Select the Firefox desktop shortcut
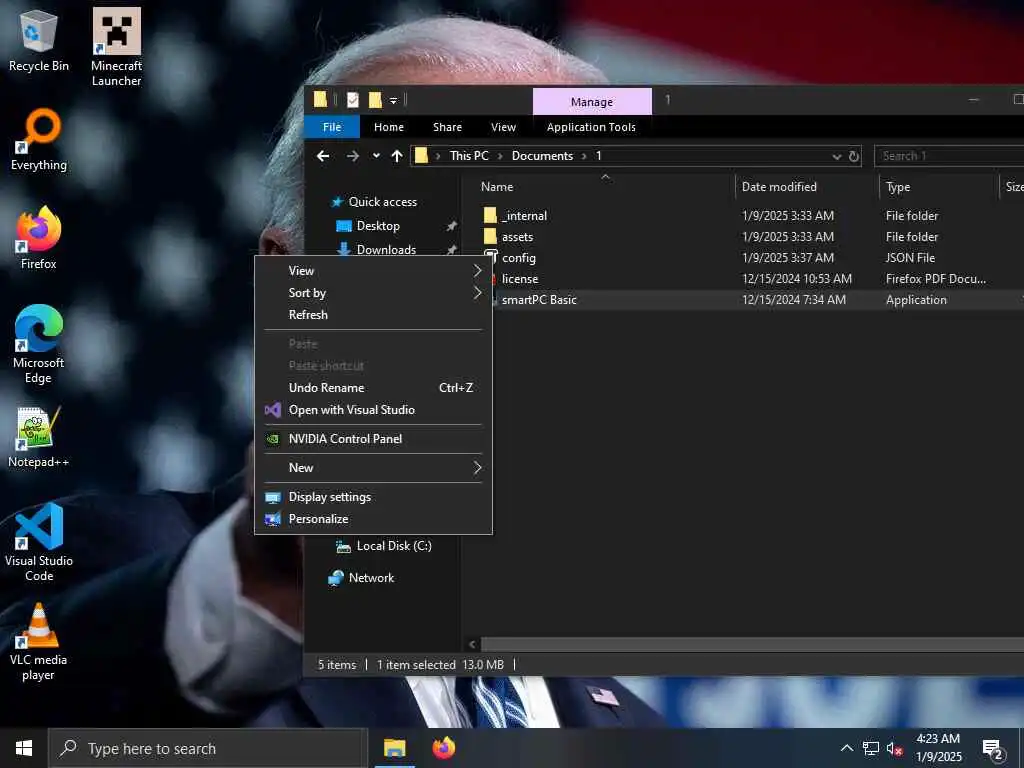The width and height of the screenshot is (1024, 768). pyautogui.click(x=39, y=238)
